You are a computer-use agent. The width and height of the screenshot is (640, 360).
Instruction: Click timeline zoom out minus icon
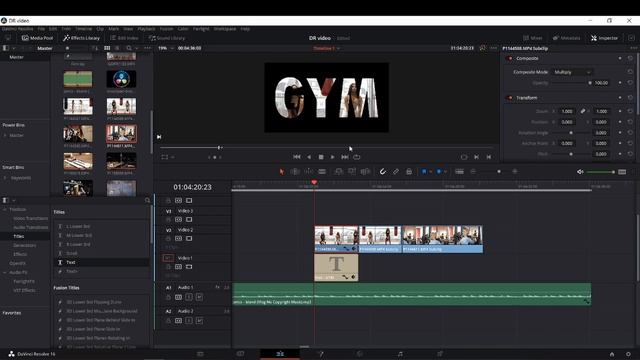(x=473, y=172)
